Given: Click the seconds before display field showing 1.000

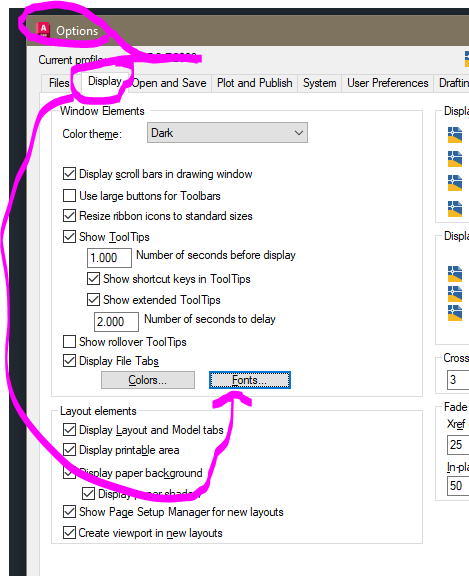Looking at the screenshot, I should (109, 258).
